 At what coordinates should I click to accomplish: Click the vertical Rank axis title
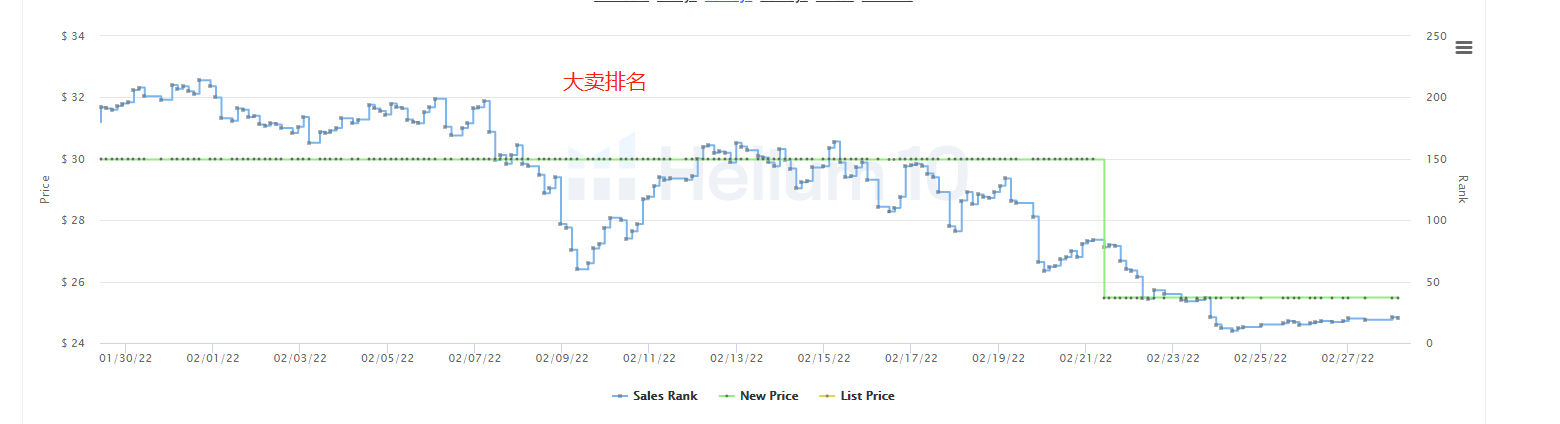[1463, 190]
